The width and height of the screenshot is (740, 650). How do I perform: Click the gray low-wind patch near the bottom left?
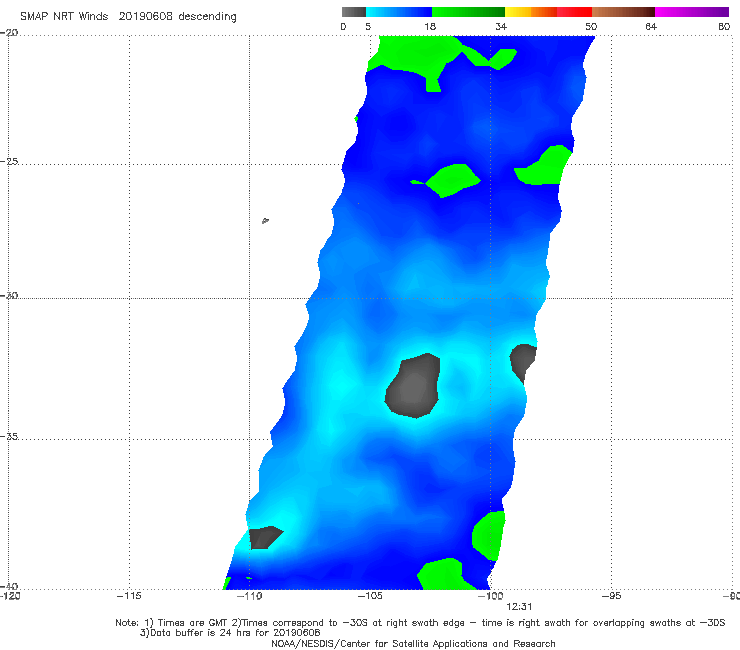(265, 538)
